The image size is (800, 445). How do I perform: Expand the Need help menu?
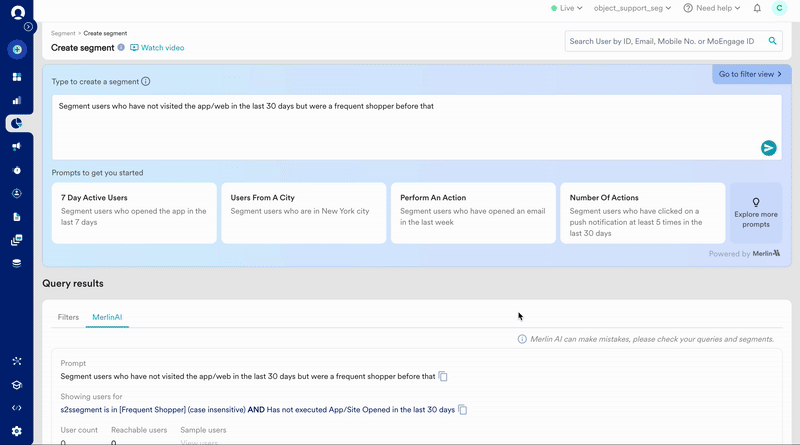[712, 8]
